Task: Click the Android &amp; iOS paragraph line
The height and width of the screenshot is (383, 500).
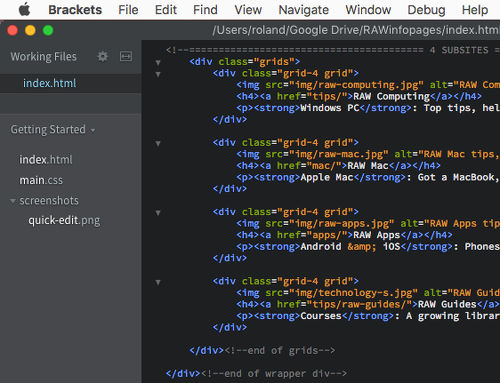Action: tap(368, 247)
